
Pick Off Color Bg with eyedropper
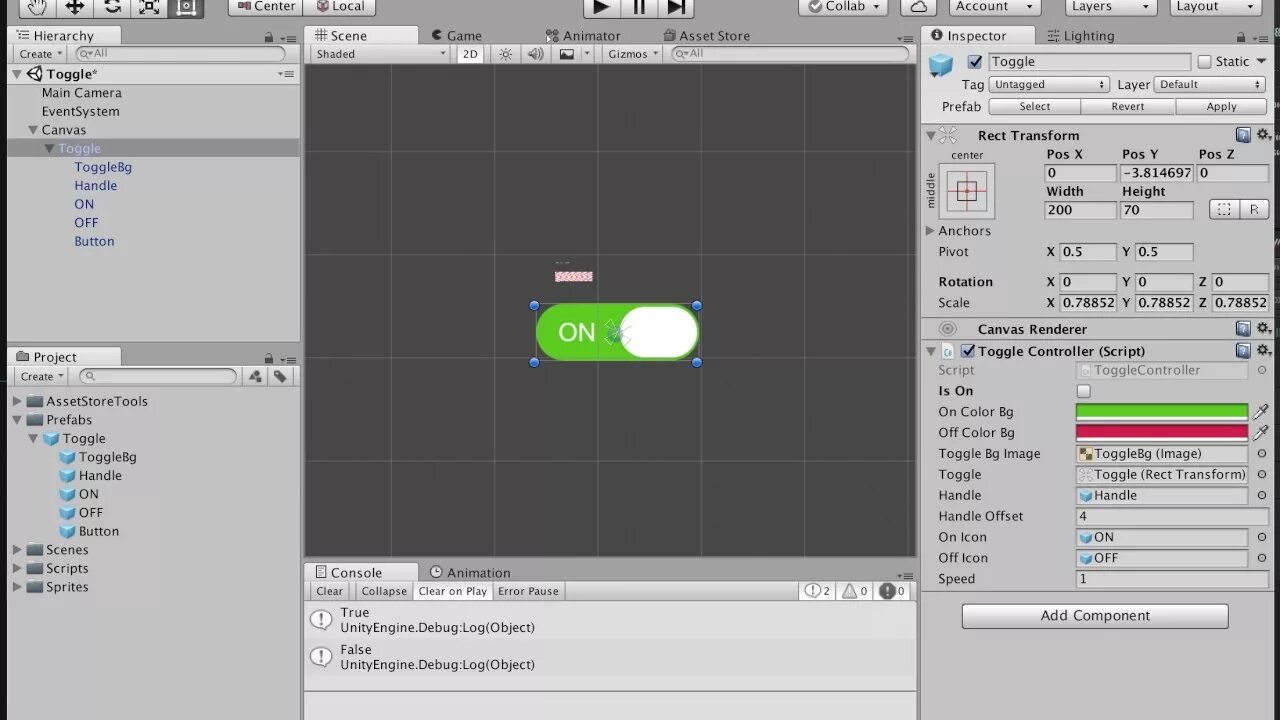coord(1261,433)
